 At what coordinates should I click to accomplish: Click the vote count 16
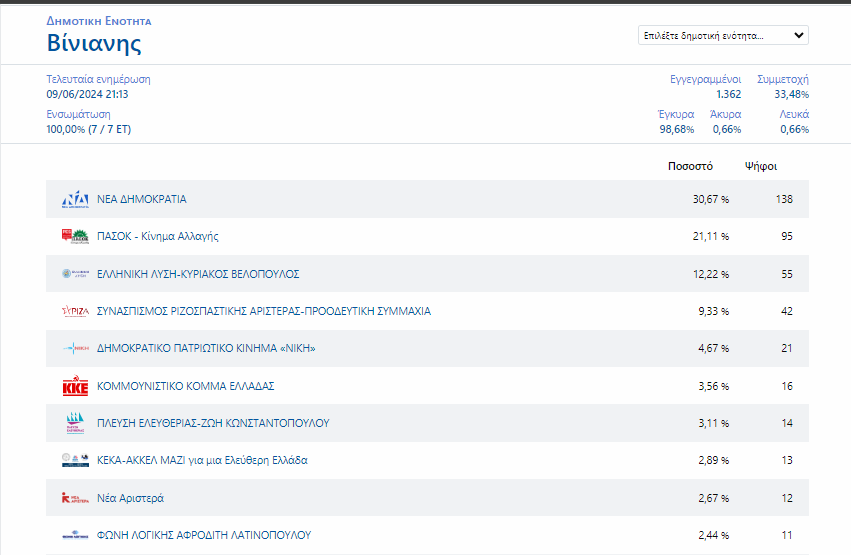pyautogui.click(x=787, y=386)
